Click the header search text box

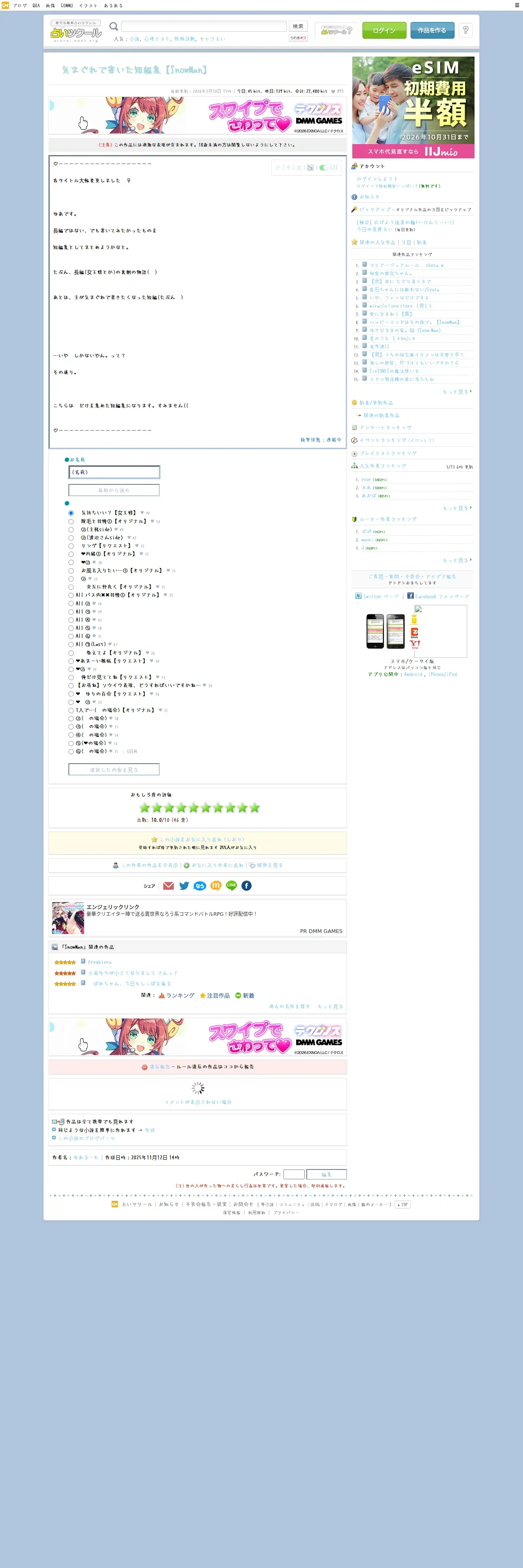pyautogui.click(x=203, y=26)
